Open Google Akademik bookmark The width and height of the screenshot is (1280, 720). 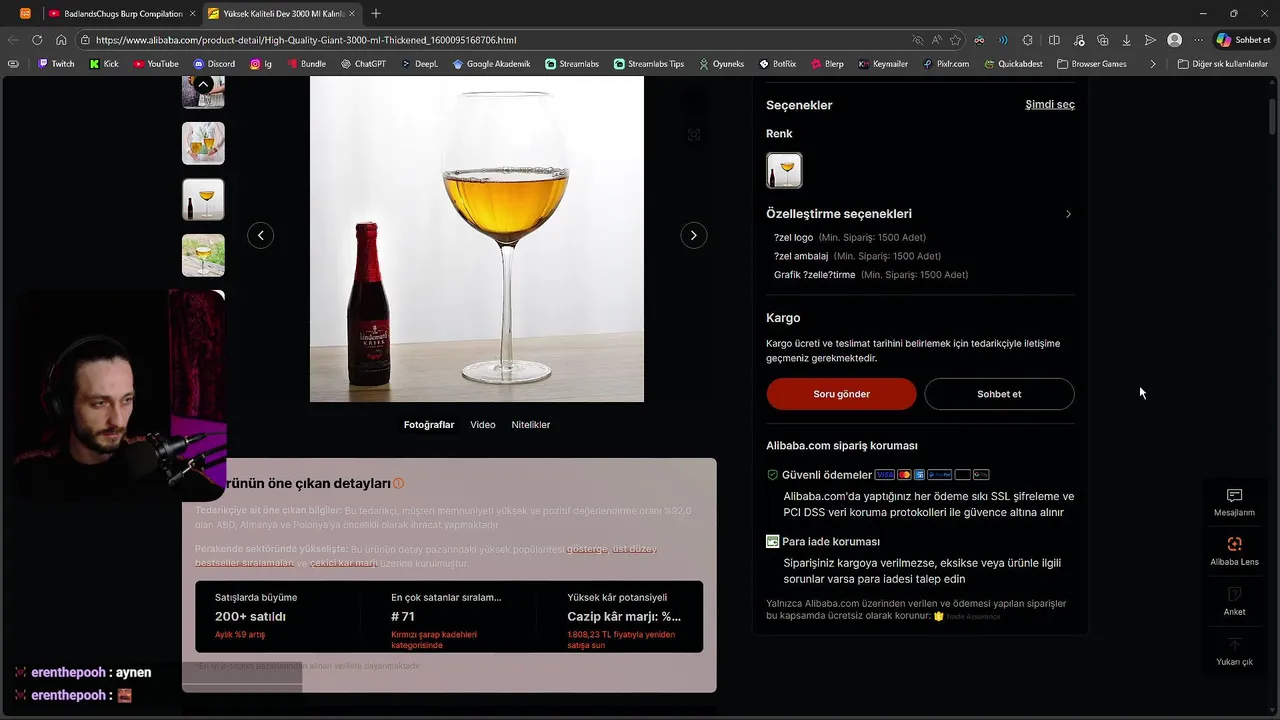(491, 64)
